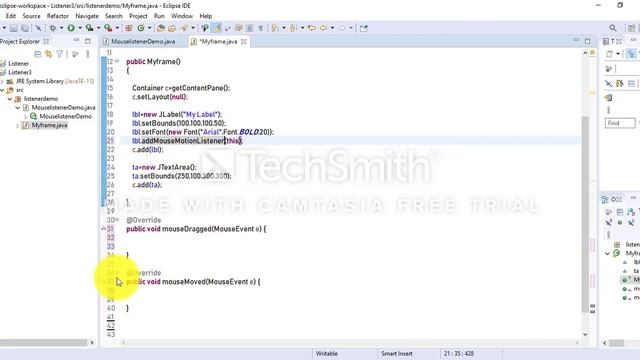640x360 pixels.
Task: Select the MouselistenerDemo class node
Action: (65, 116)
